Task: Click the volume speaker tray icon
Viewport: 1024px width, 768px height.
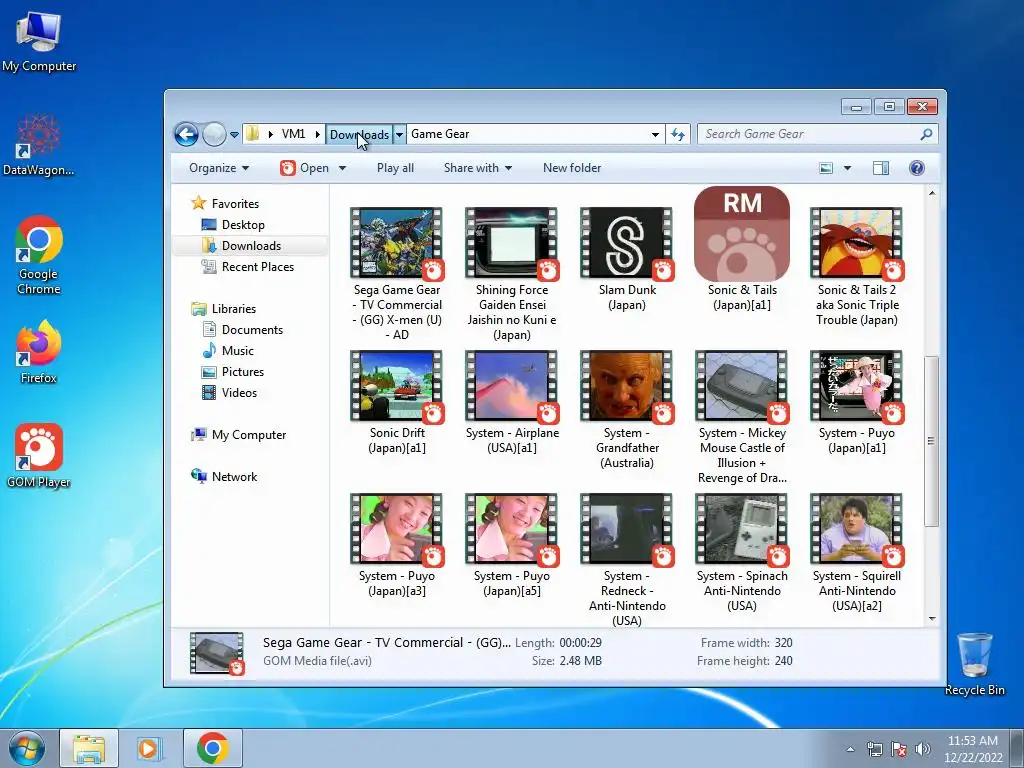Action: [x=923, y=749]
